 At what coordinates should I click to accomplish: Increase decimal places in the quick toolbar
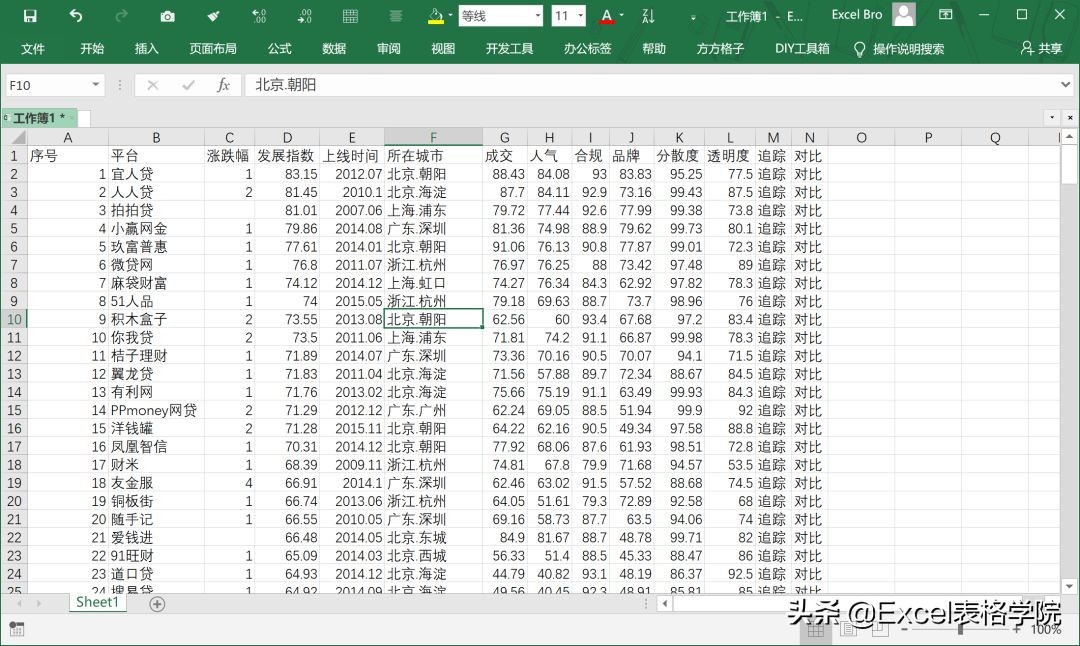[x=259, y=16]
